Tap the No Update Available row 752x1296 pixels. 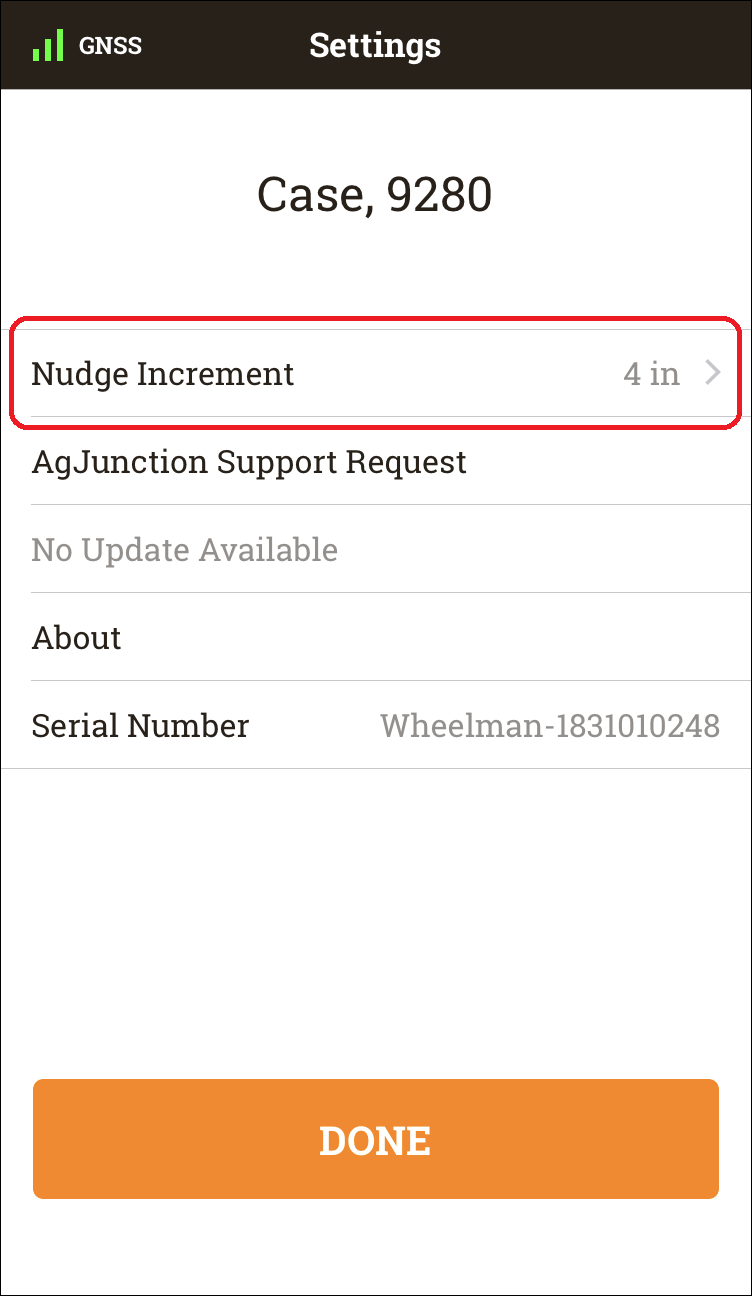(x=375, y=549)
